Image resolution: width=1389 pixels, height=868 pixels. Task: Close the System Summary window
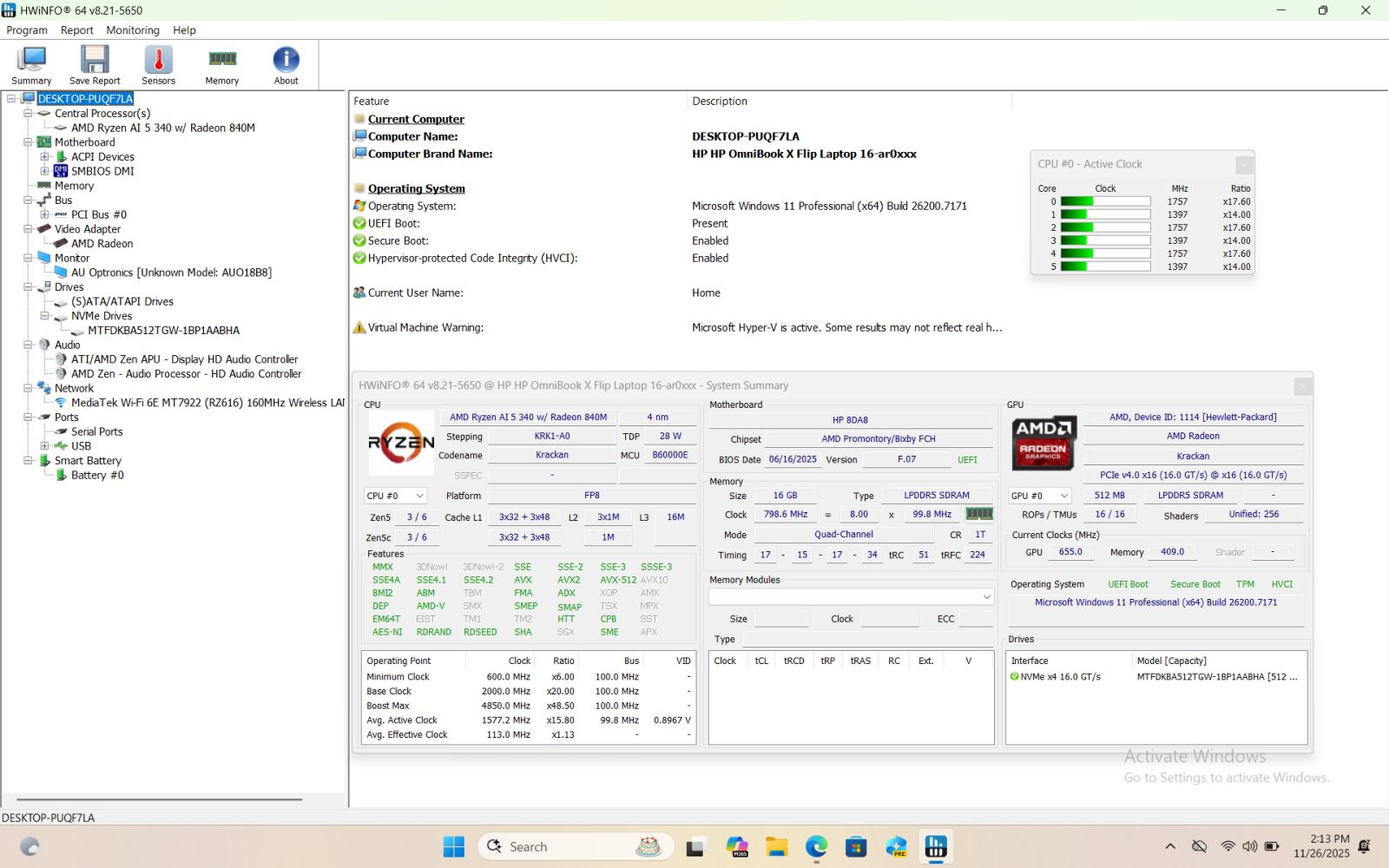coord(1302,386)
